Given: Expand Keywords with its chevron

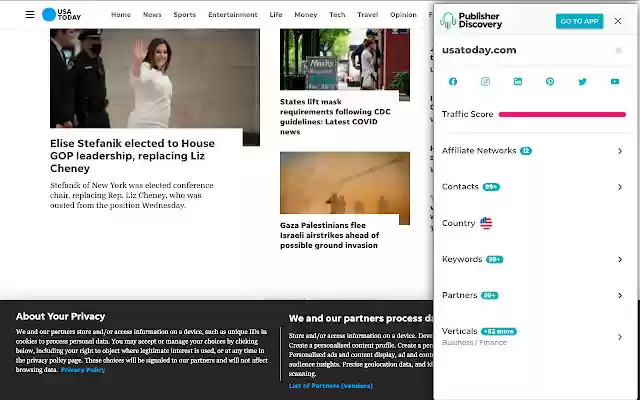Looking at the screenshot, I should pyautogui.click(x=620, y=260).
